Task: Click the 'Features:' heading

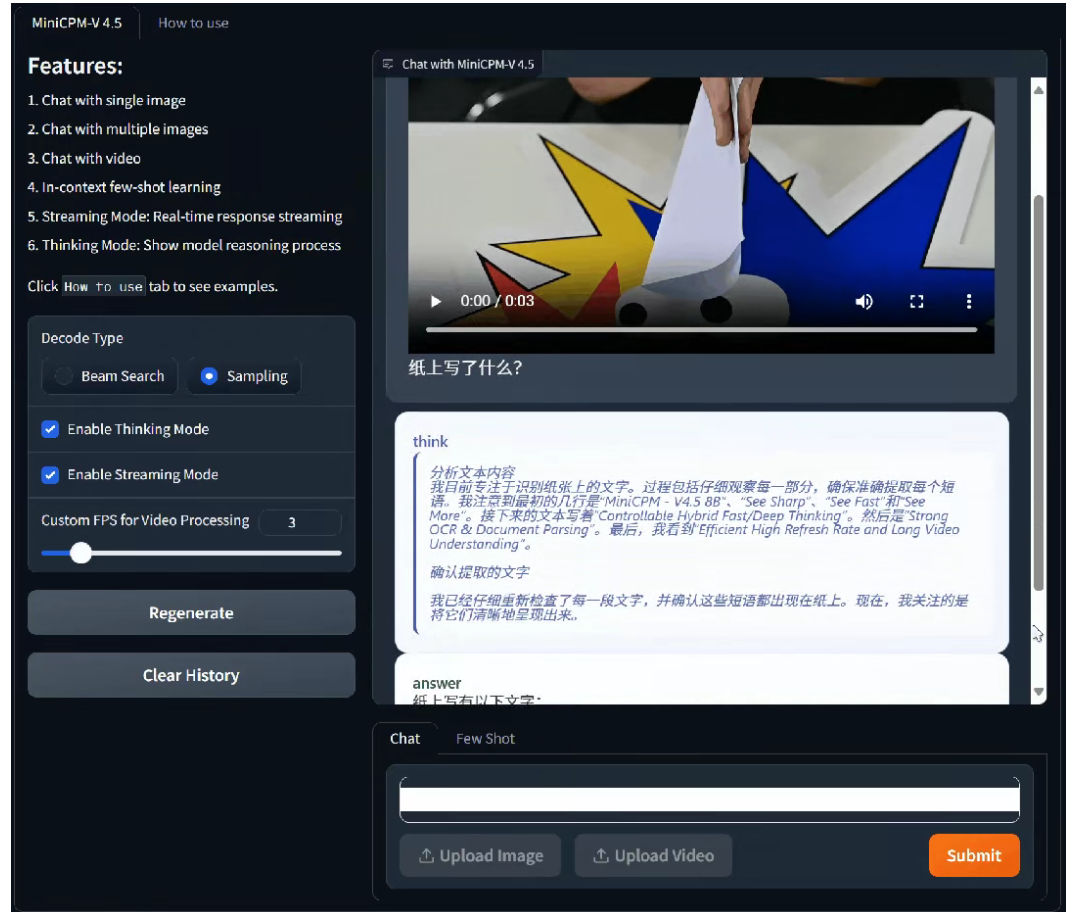Action: (x=75, y=66)
